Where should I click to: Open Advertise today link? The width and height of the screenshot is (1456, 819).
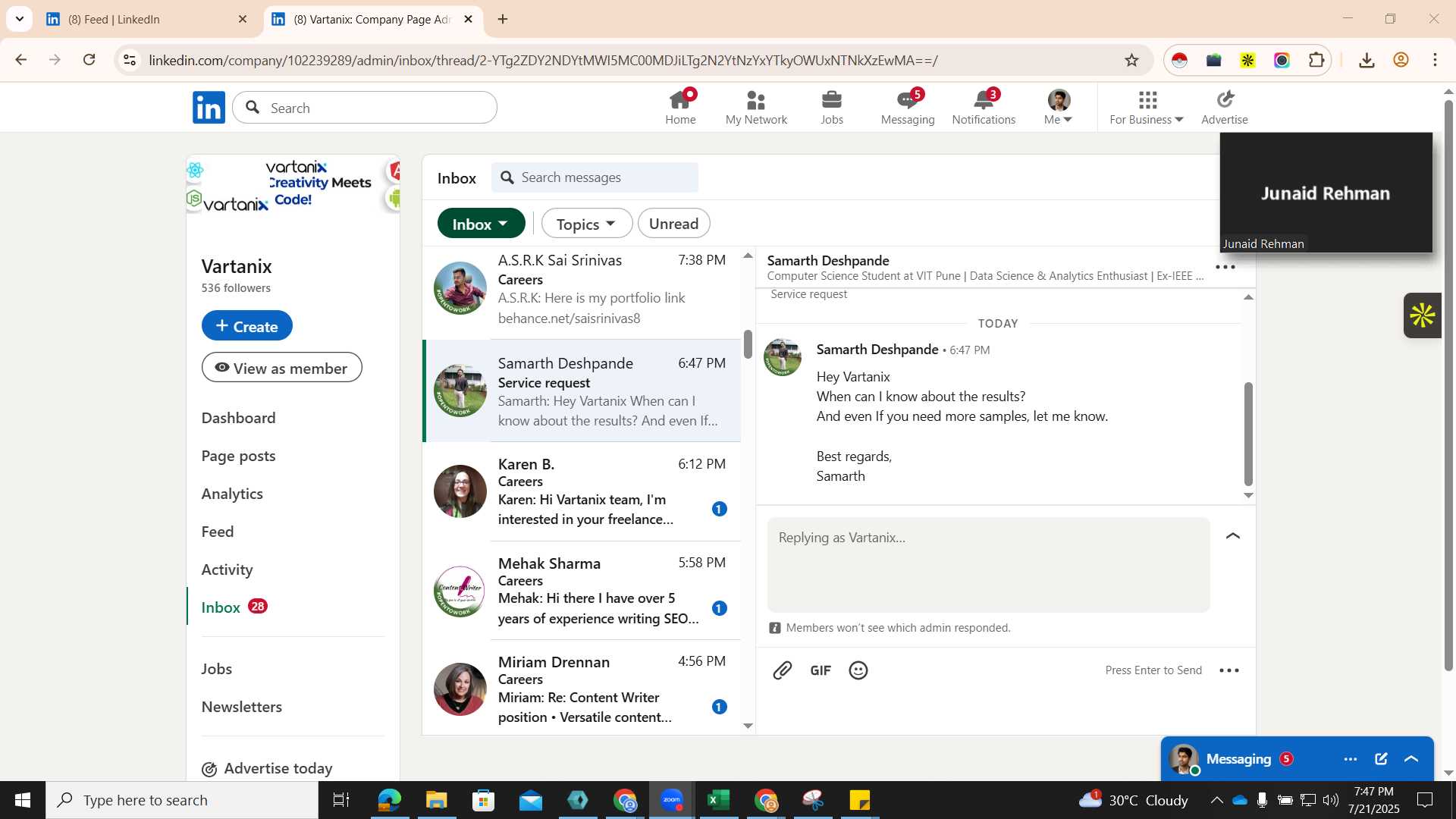click(267, 769)
